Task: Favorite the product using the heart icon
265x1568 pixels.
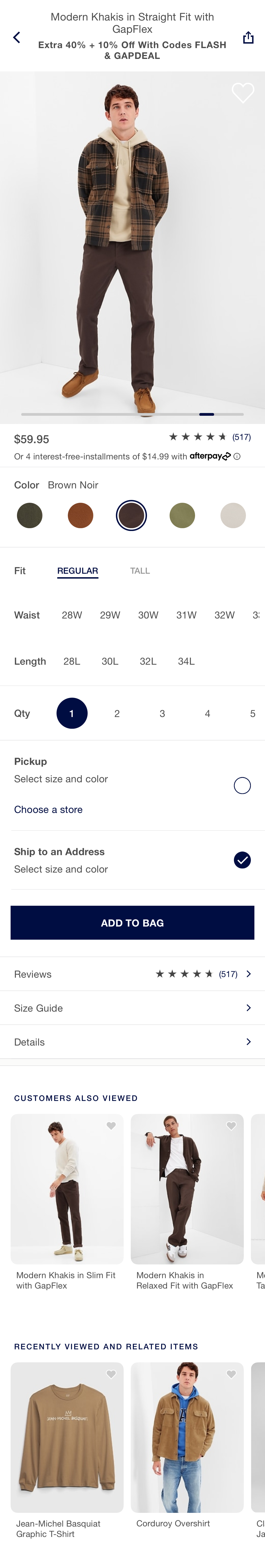Action: [x=243, y=93]
